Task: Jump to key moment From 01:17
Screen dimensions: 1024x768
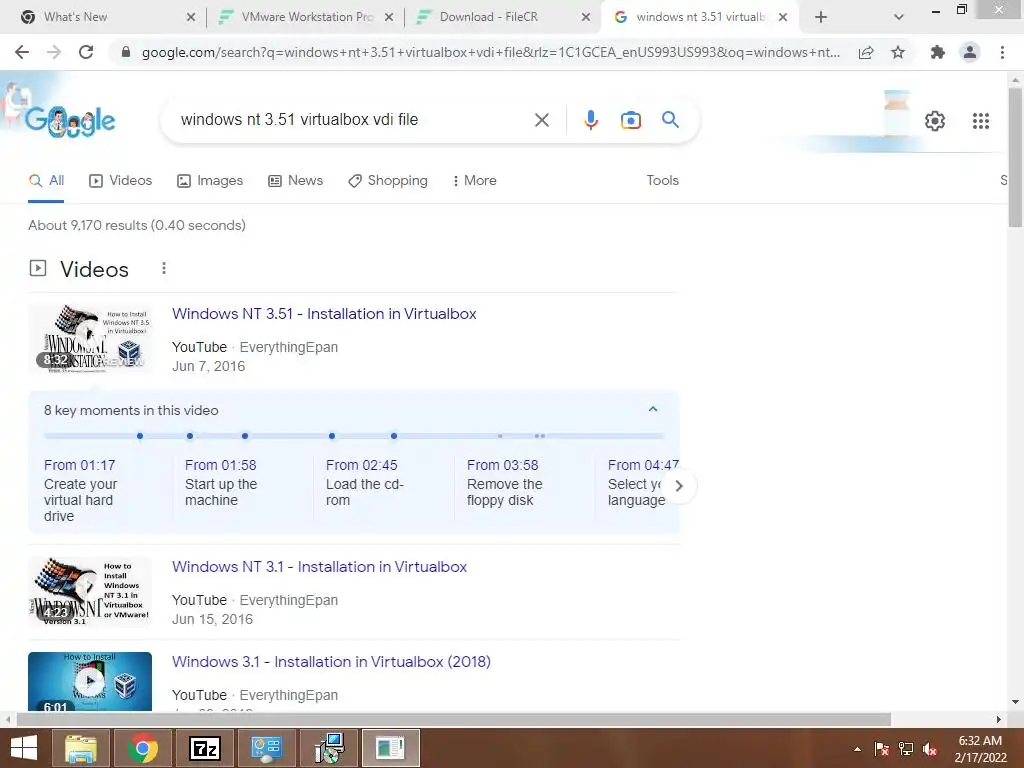Action: [80, 465]
